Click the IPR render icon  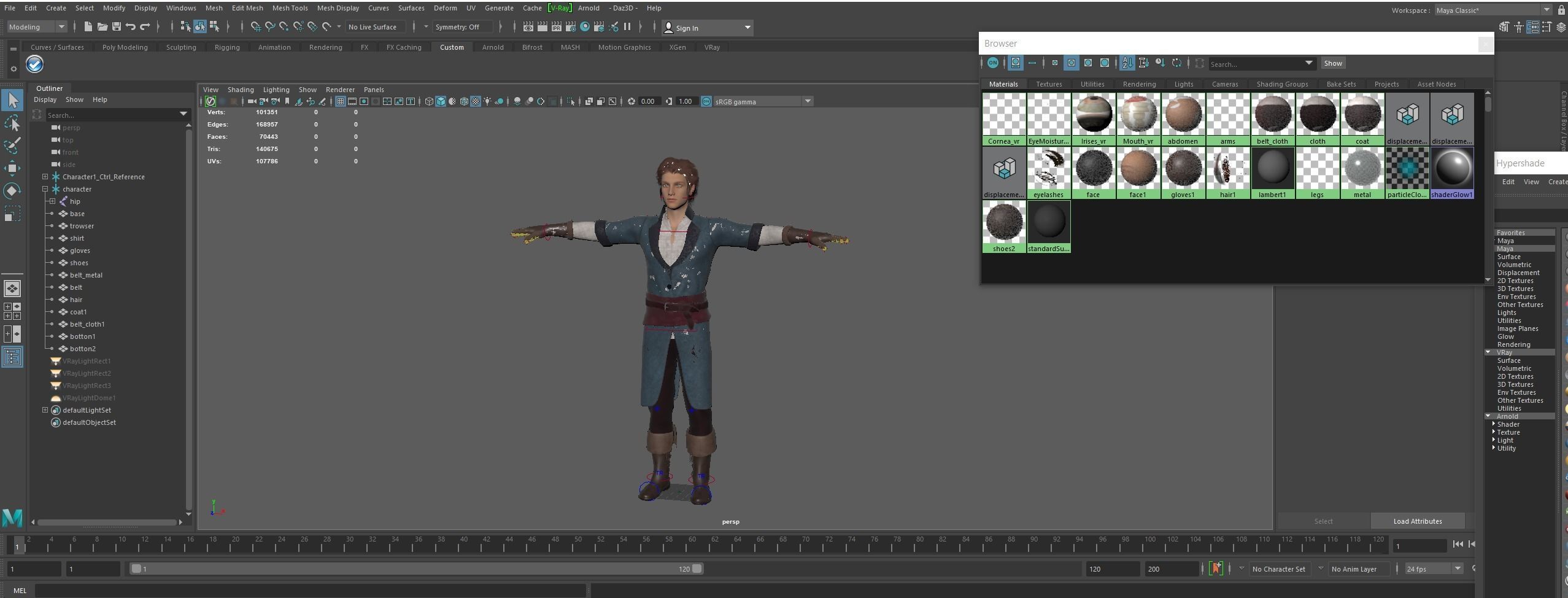(x=556, y=26)
